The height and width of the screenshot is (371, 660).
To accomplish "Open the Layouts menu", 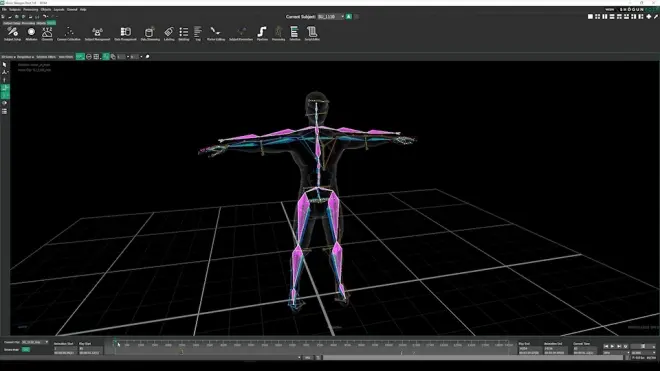I will click(59, 9).
